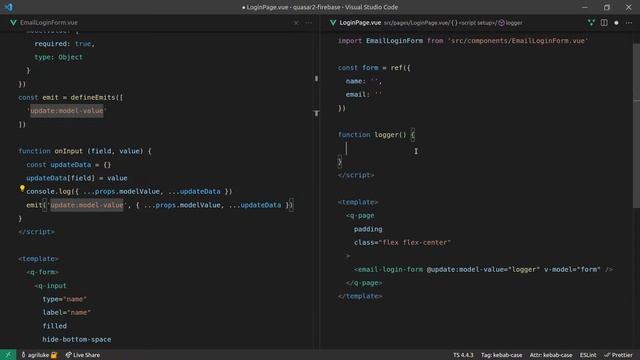This screenshot has height=360, width=640.
Task: Click 'update:model-value' in defineEmits array
Action: pos(67,111)
